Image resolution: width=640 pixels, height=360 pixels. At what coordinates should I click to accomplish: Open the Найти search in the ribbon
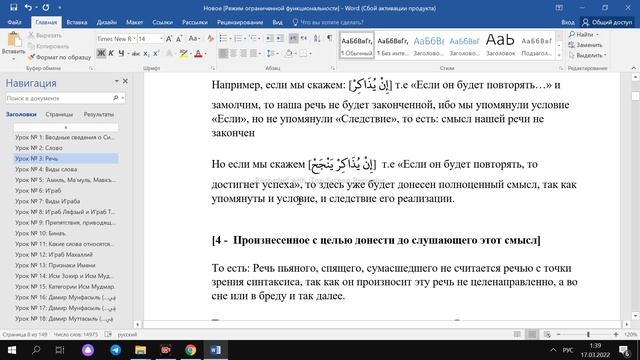(x=584, y=35)
